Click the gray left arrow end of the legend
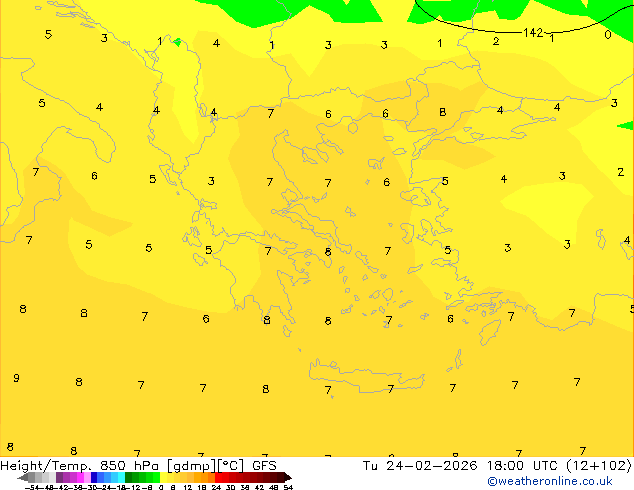634x490 pixels. (23, 477)
